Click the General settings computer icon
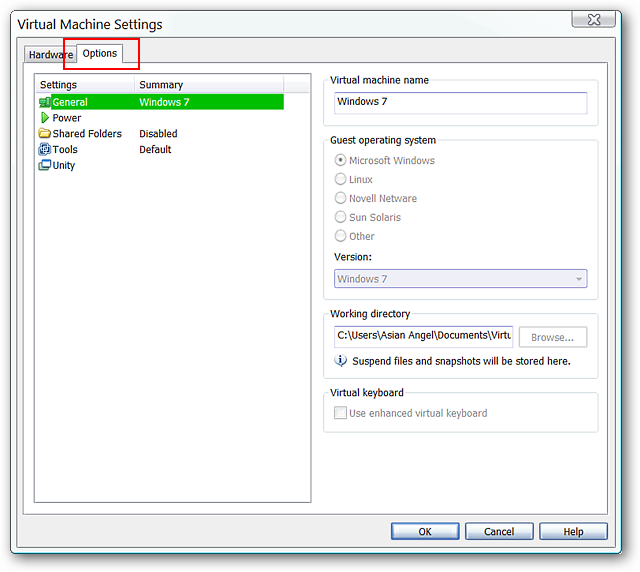Screen dimensions: 640x572 click(44, 102)
